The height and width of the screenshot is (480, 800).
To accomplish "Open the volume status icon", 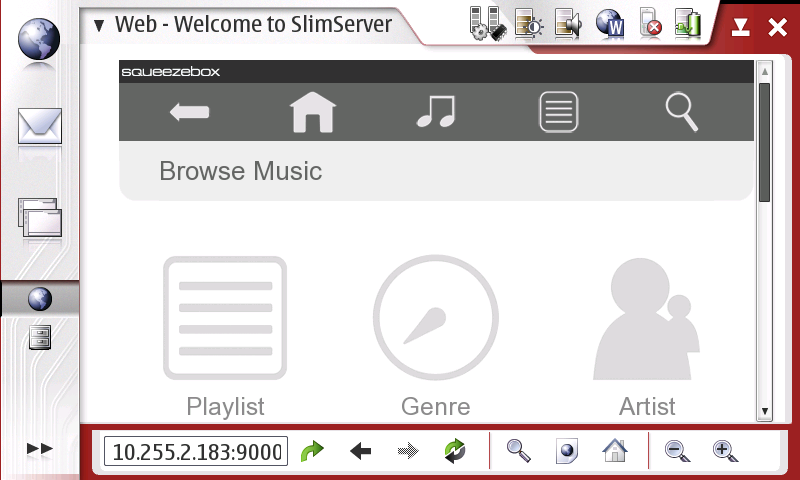I will [x=567, y=23].
